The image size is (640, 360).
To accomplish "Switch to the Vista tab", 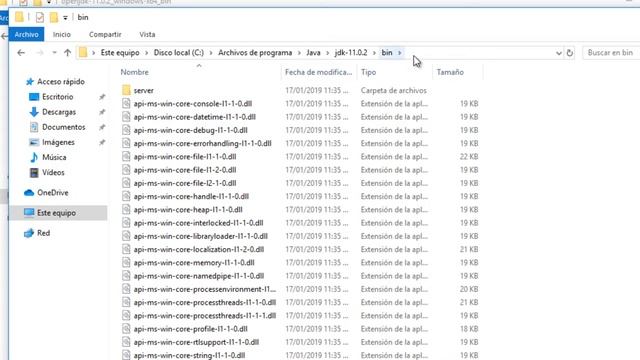I will click(x=147, y=34).
